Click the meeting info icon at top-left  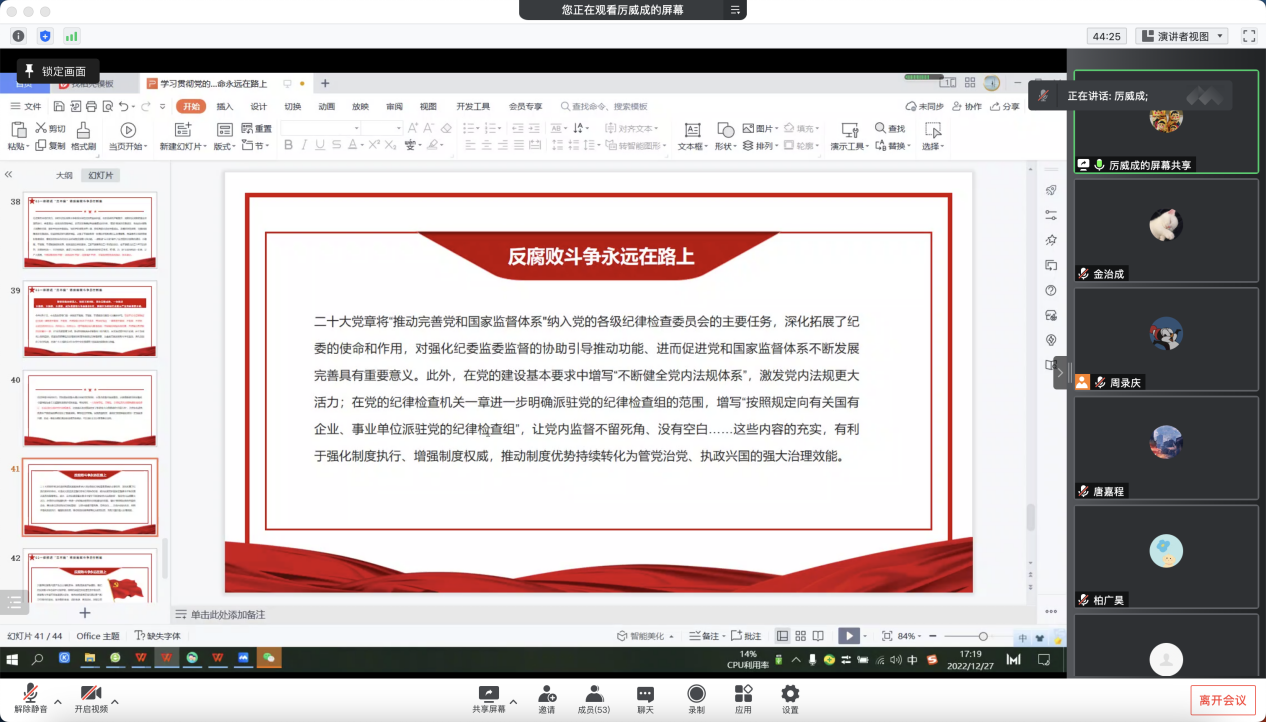click(18, 36)
